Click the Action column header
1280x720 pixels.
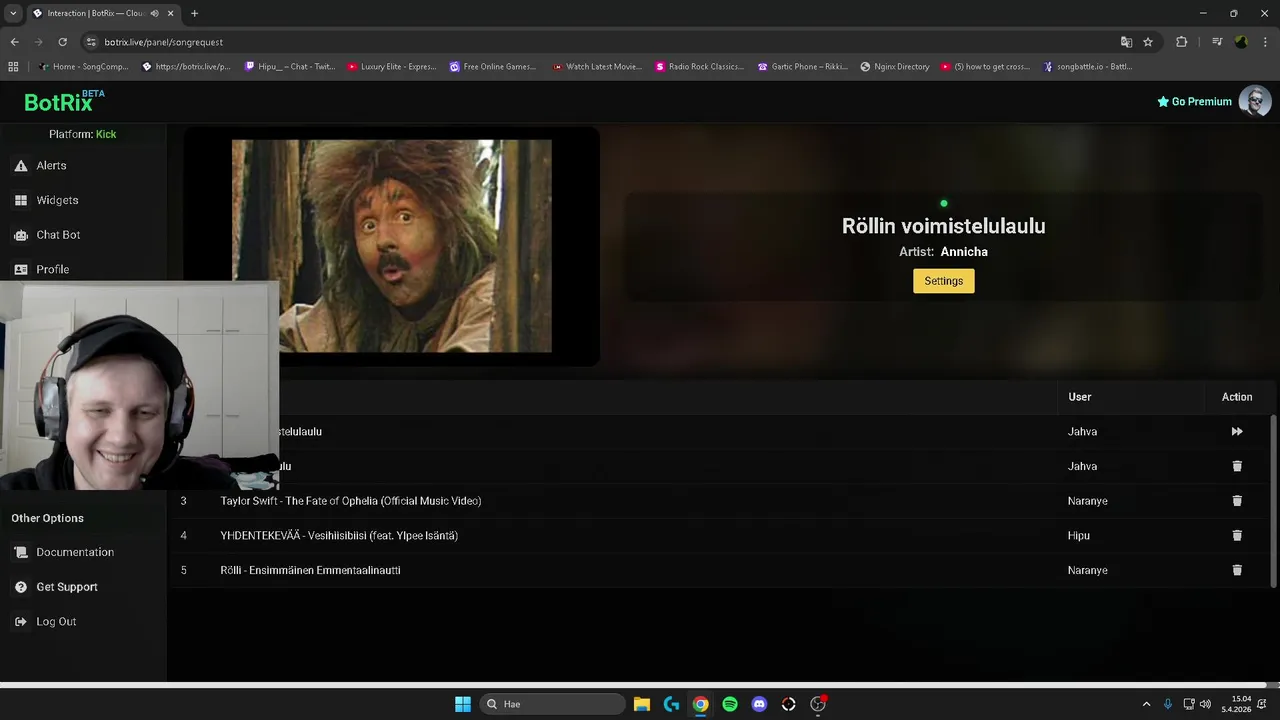[x=1237, y=397]
